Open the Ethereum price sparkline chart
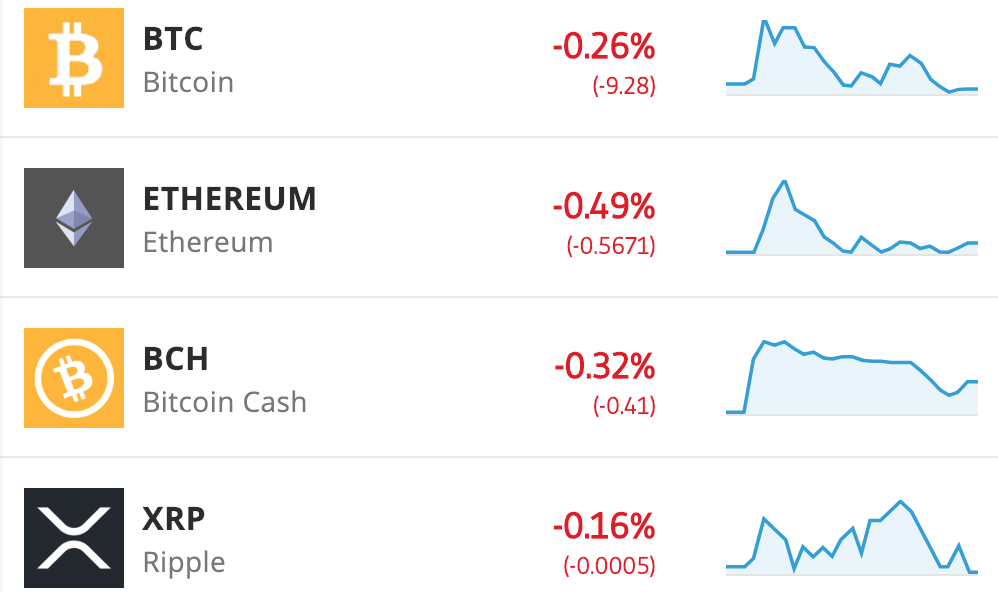998x592 pixels. tap(852, 218)
